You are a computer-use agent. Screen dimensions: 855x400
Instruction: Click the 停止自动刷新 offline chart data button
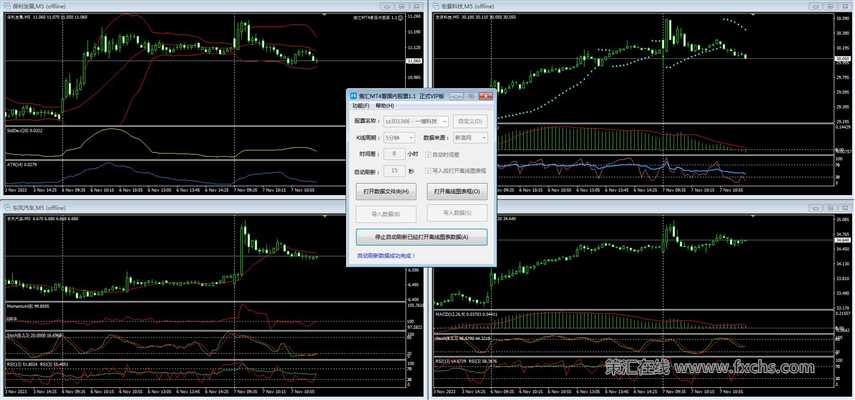pyautogui.click(x=422, y=237)
